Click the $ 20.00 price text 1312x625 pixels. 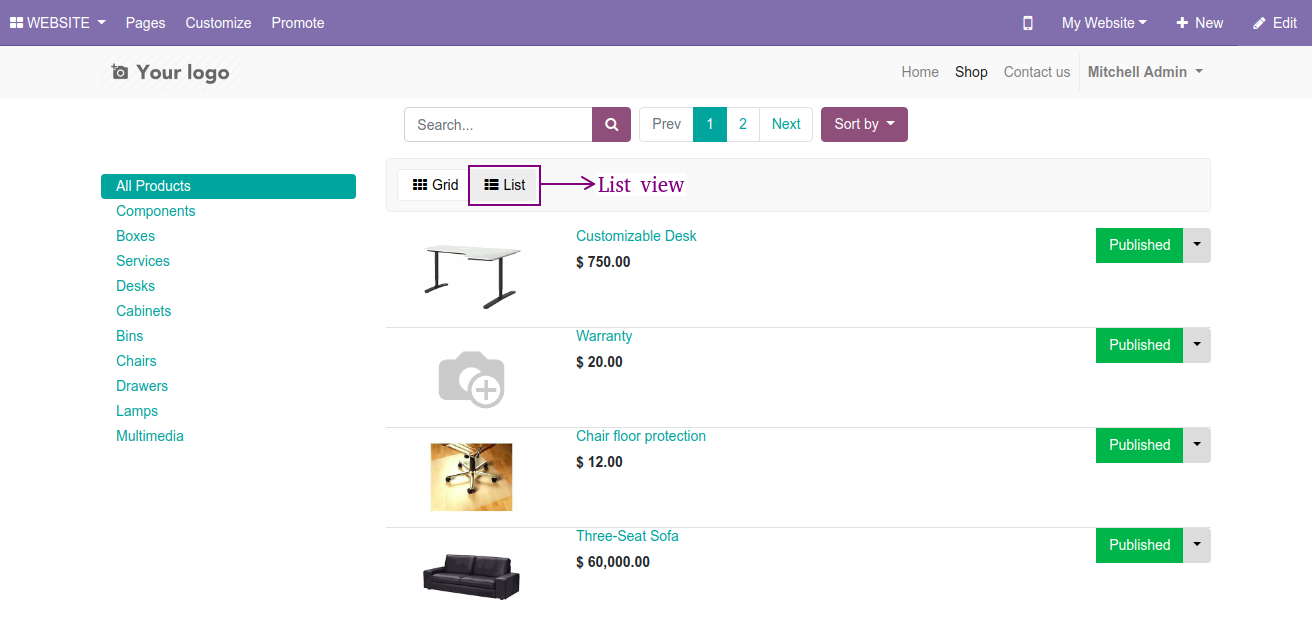(x=599, y=362)
